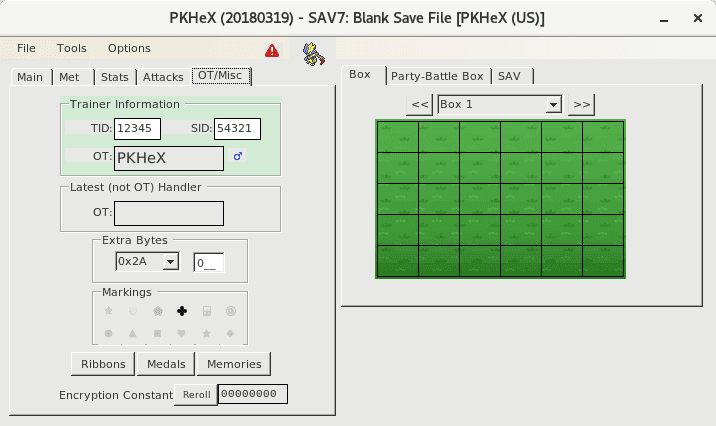Click the Encryption Constant field 00000000
Viewport: 716px width, 426px height.
253,394
